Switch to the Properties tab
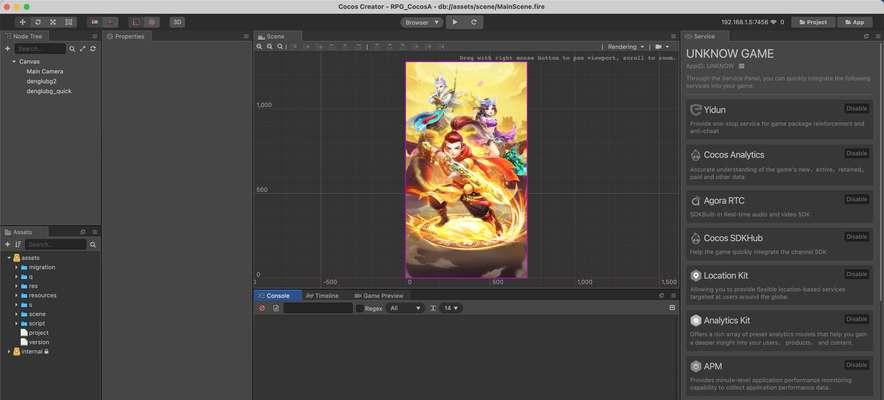Screen dimensions: 884x400 click(125, 36)
